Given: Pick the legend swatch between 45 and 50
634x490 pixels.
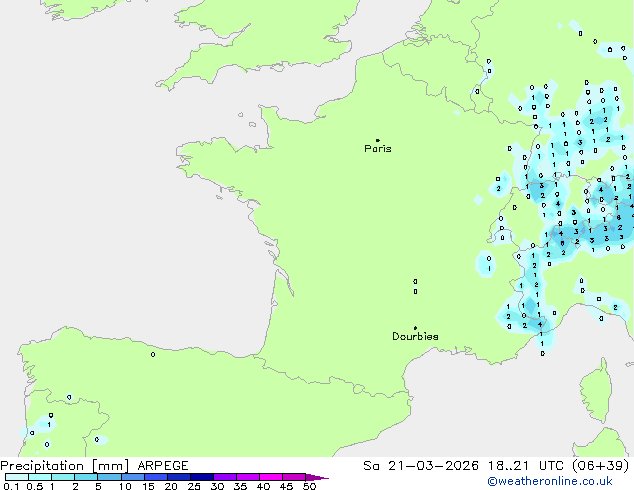Looking at the screenshot, I should coord(296,477).
